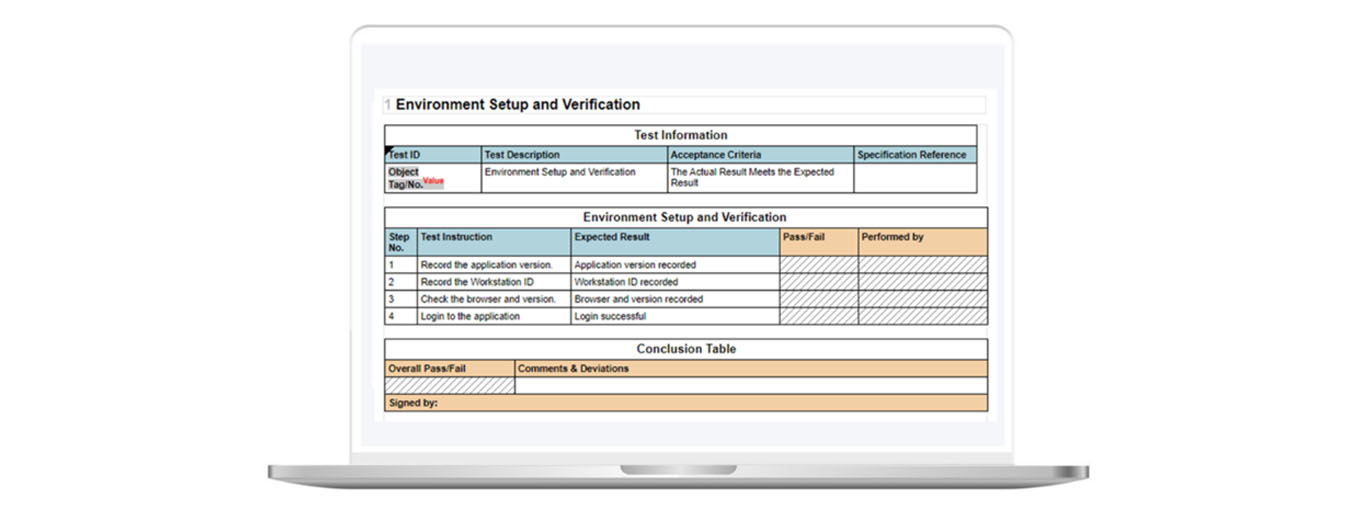
Task: Click "Login to the application" instruction
Action: [x=494, y=316]
